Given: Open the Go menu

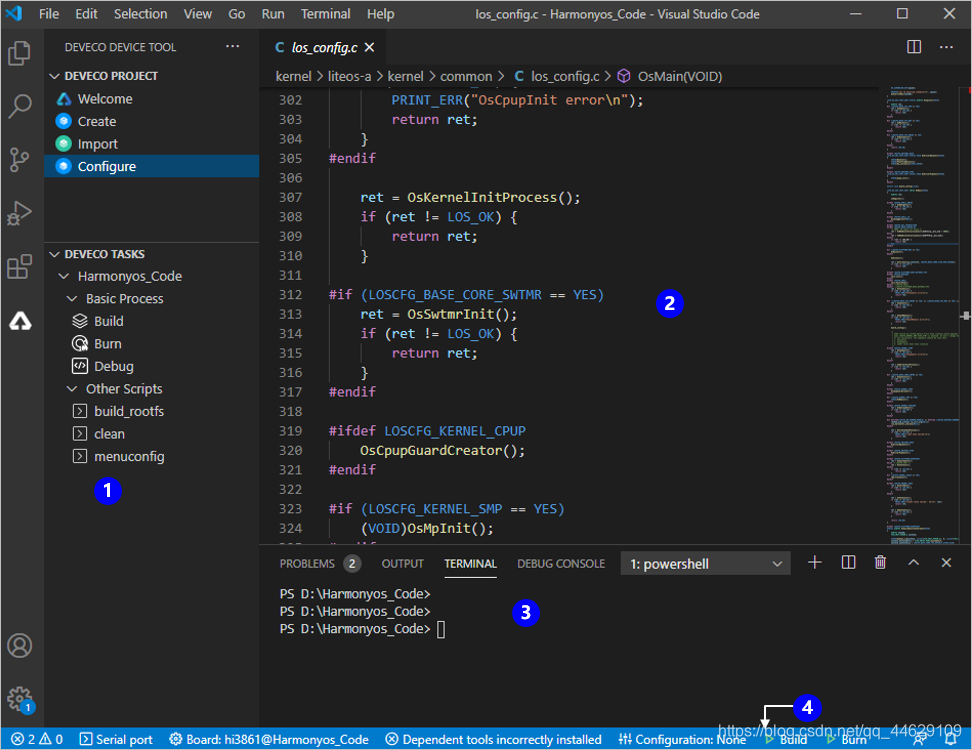Looking at the screenshot, I should (236, 14).
